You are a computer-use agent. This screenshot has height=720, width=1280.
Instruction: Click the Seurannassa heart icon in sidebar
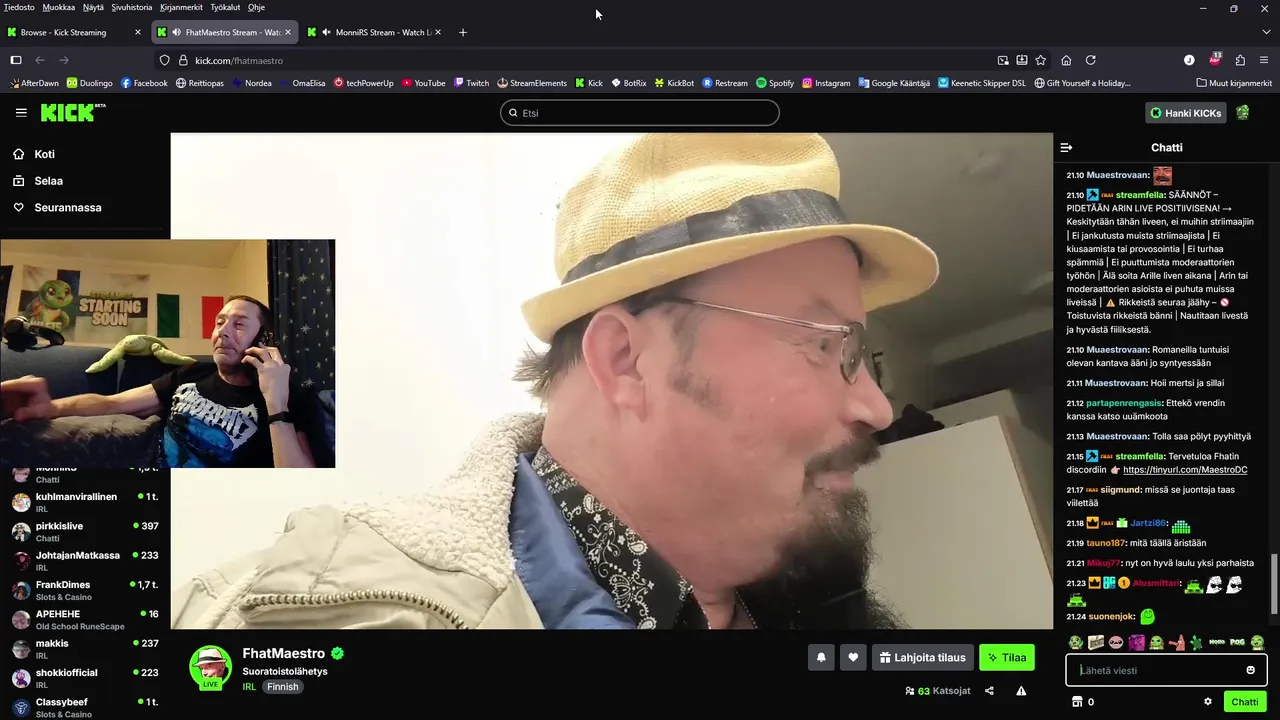coord(18,208)
